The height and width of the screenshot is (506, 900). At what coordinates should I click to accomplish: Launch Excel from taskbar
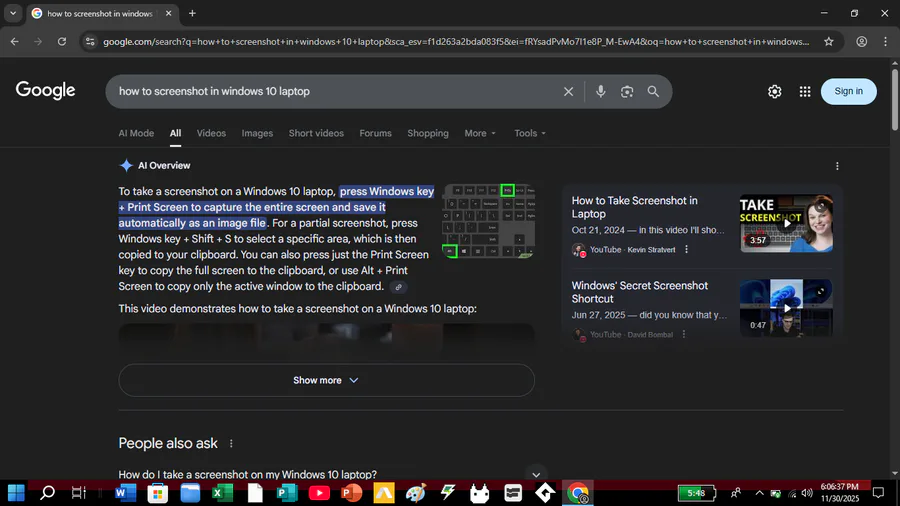[223, 493]
